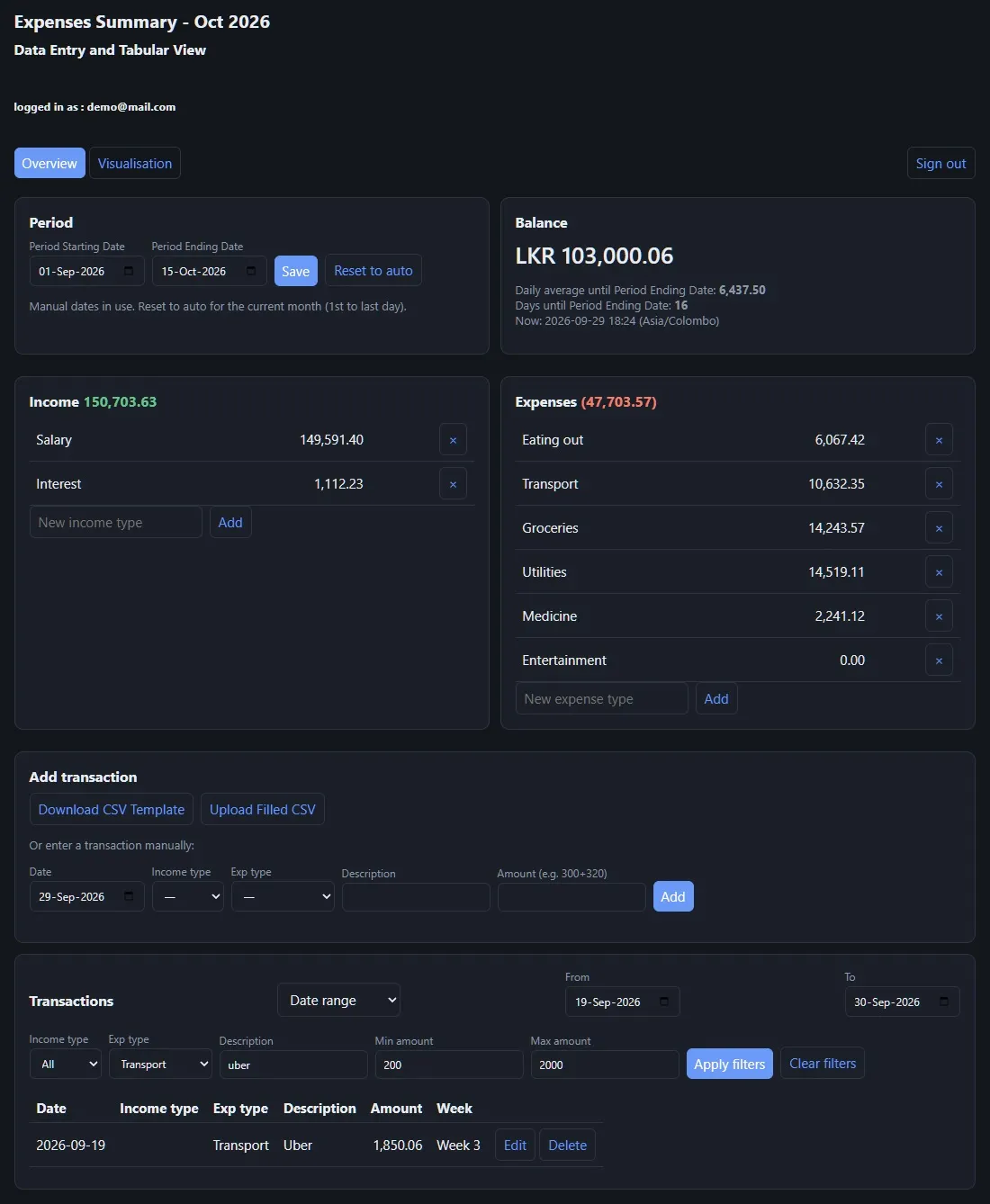The height and width of the screenshot is (1204, 990).
Task: Focus the Min amount filter field
Action: (x=449, y=1065)
